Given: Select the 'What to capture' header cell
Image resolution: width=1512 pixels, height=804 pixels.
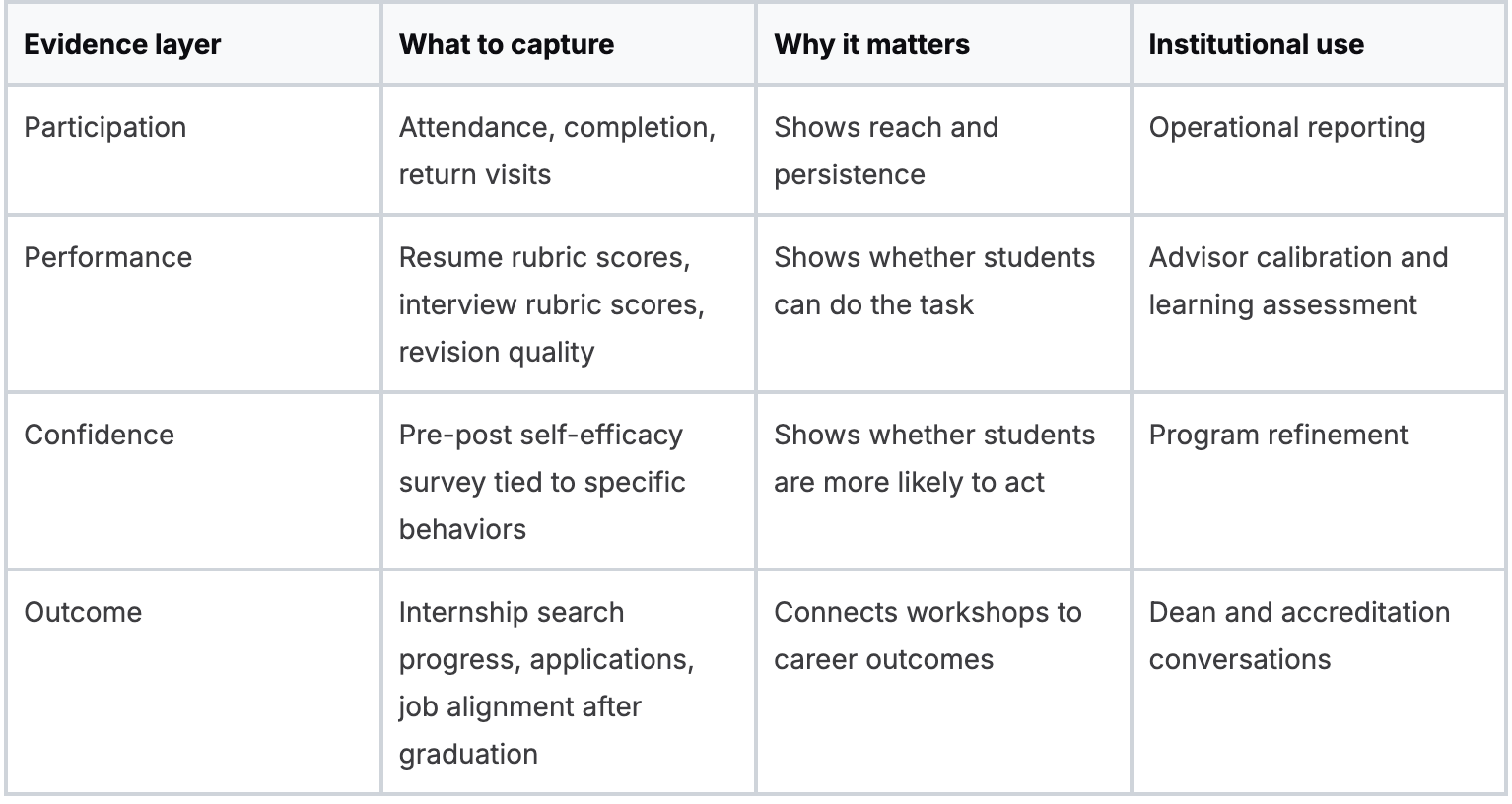Looking at the screenshot, I should click(506, 44).
